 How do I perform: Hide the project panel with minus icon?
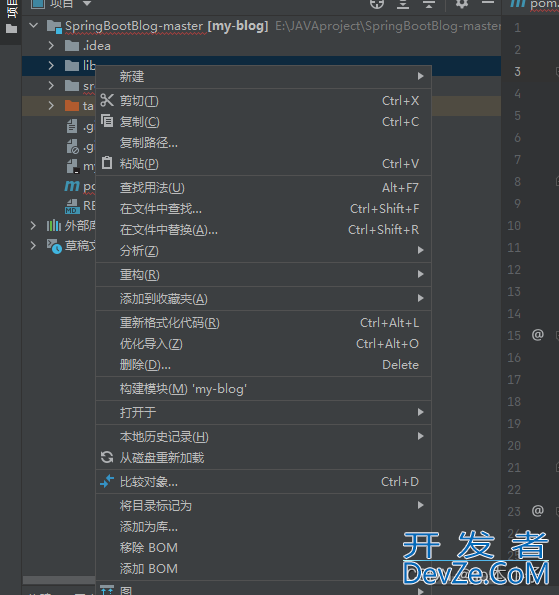point(488,3)
